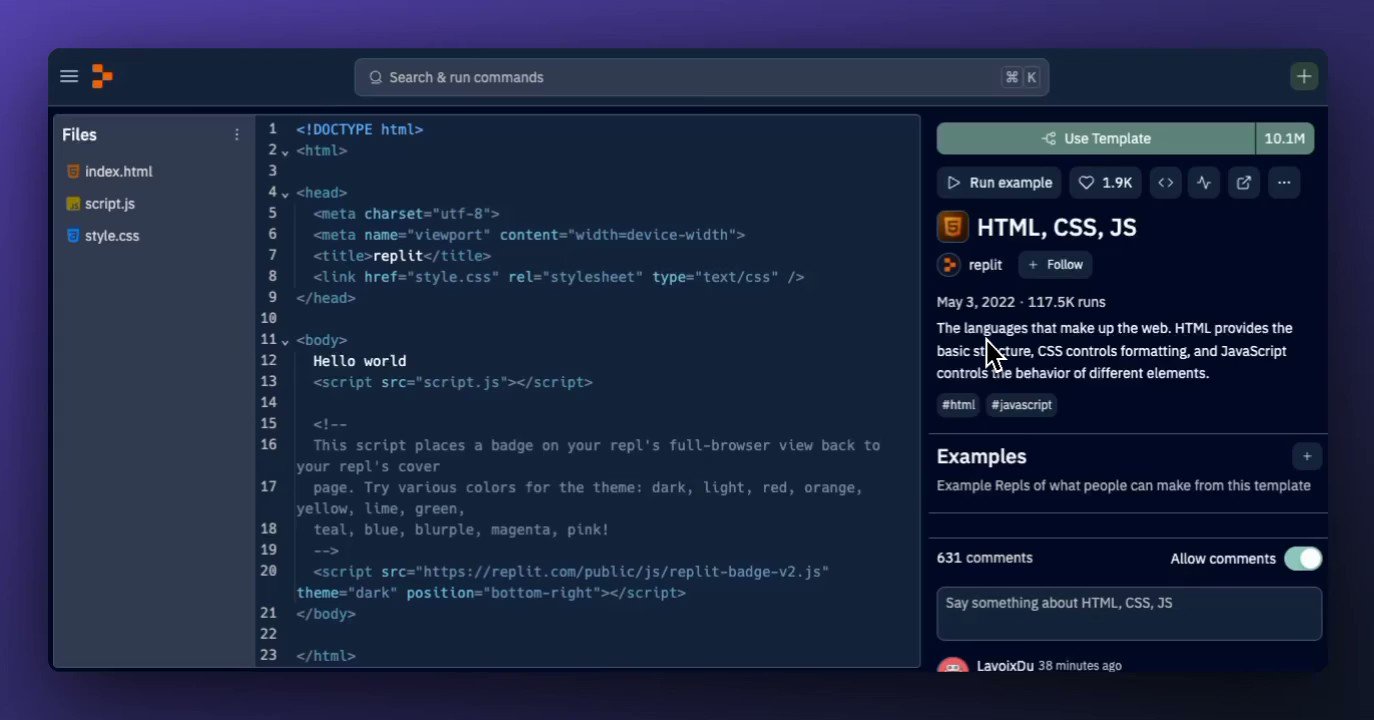Like the template with heart button
The width and height of the screenshot is (1374, 720).
click(1105, 183)
